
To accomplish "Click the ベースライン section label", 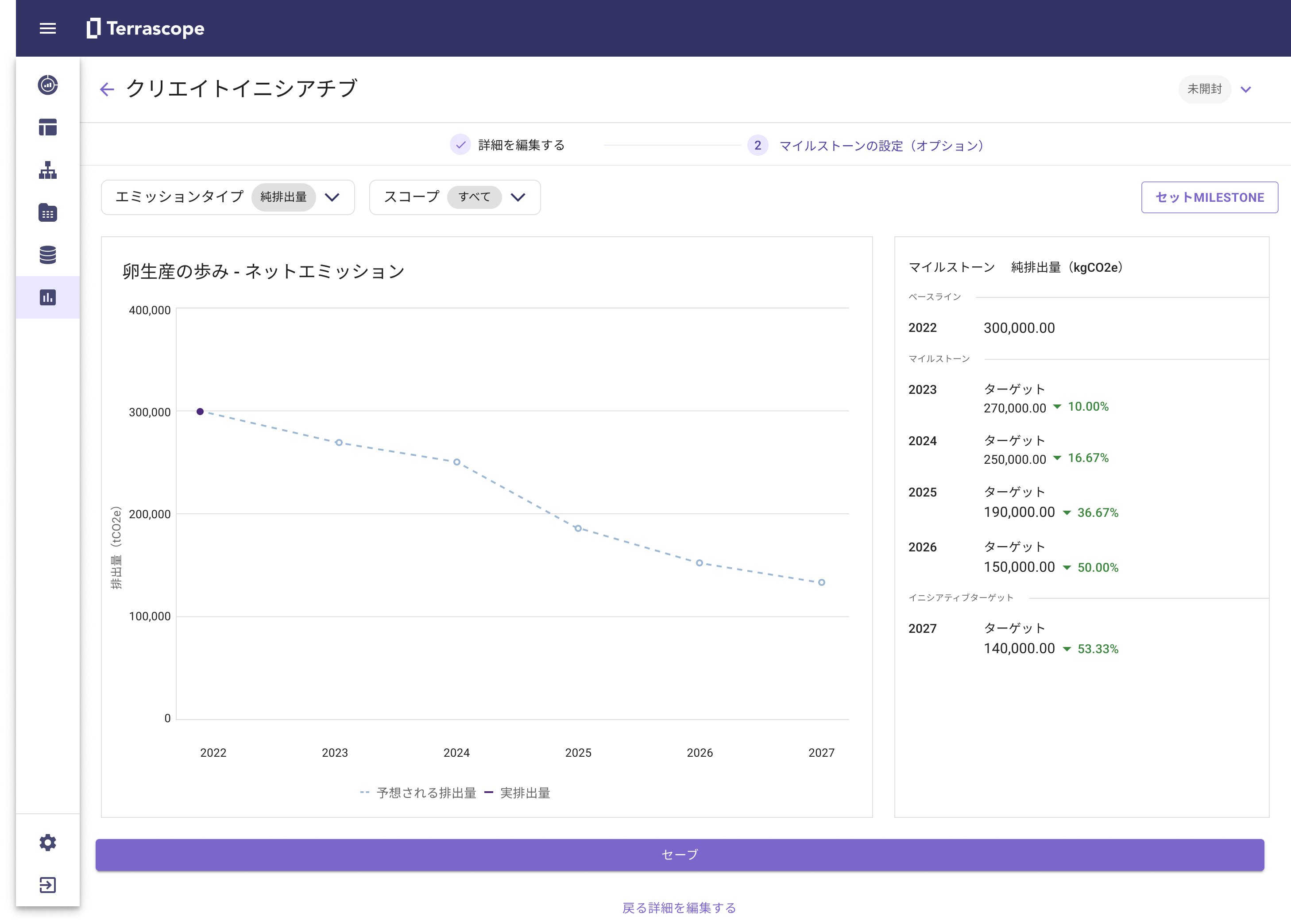I will click(935, 296).
